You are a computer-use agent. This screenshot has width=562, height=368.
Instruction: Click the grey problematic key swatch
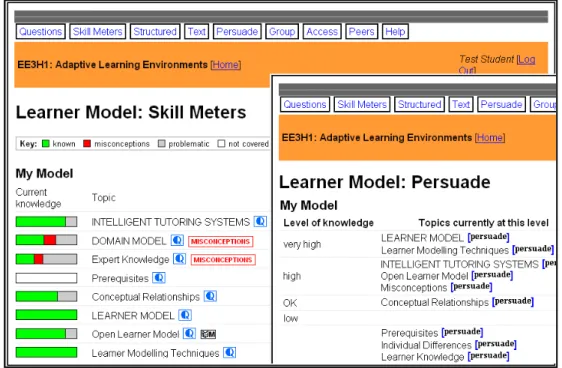tap(162, 144)
